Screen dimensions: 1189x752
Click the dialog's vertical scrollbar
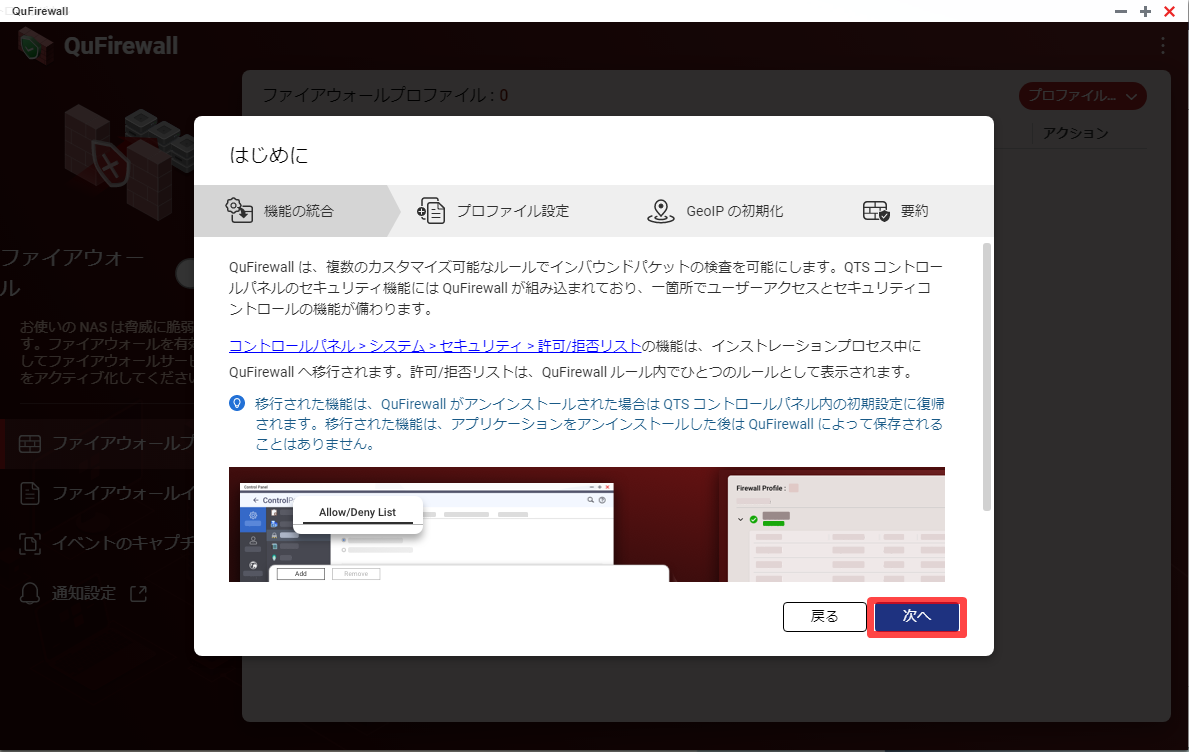click(987, 377)
